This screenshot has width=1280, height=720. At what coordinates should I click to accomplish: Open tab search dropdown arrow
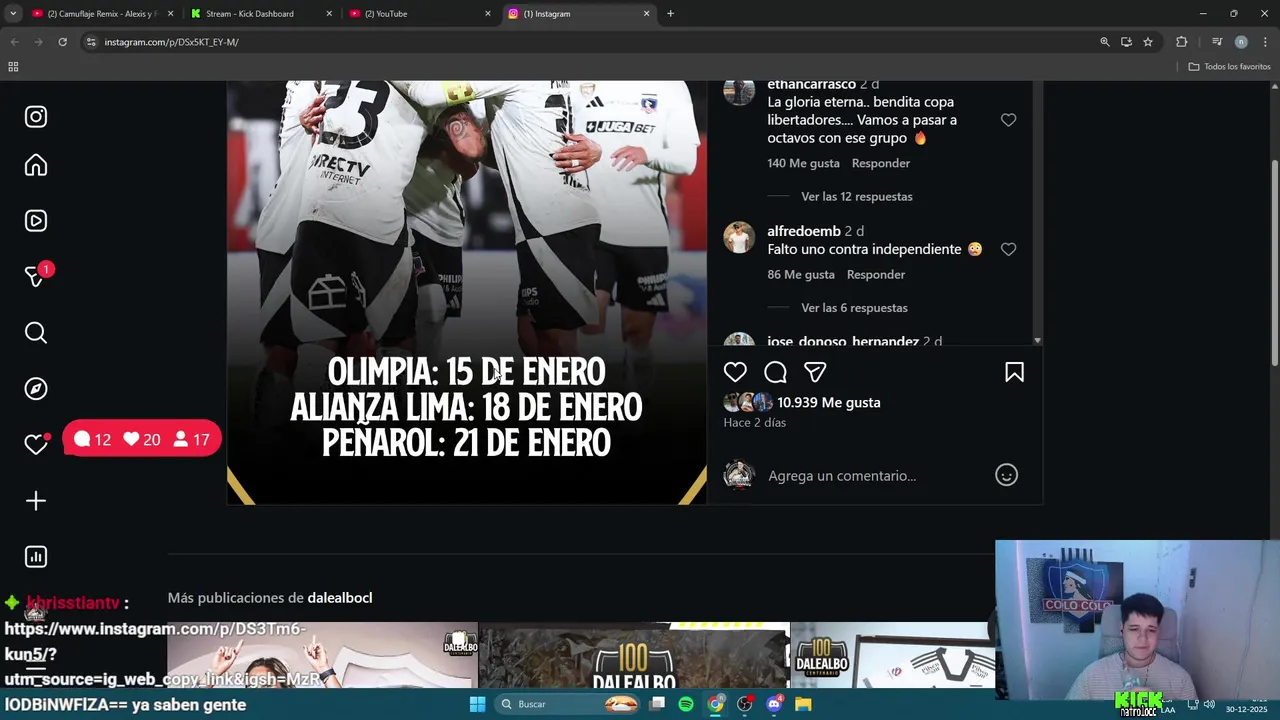coord(12,14)
